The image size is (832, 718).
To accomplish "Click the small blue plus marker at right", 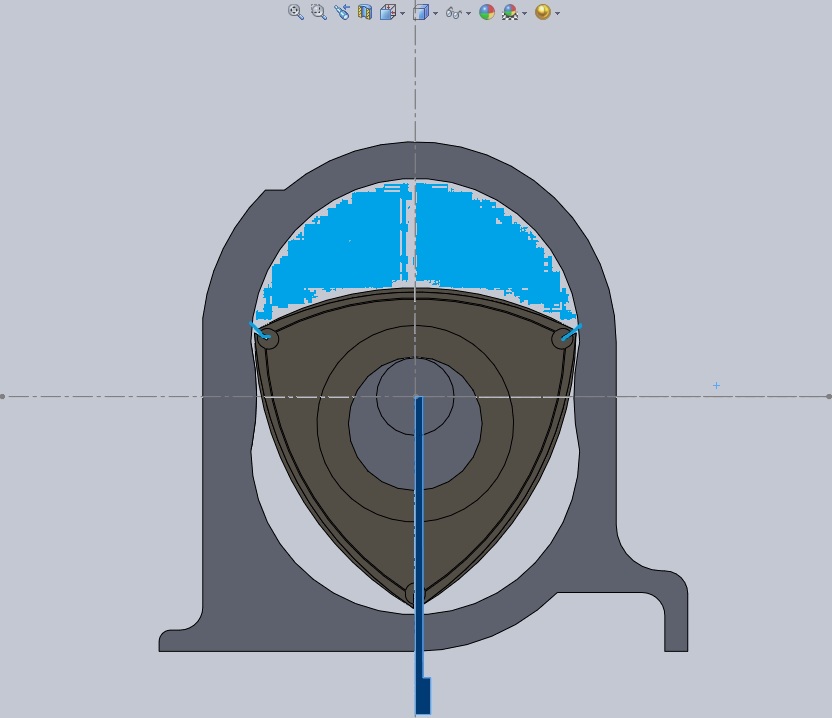I will click(x=716, y=385).
